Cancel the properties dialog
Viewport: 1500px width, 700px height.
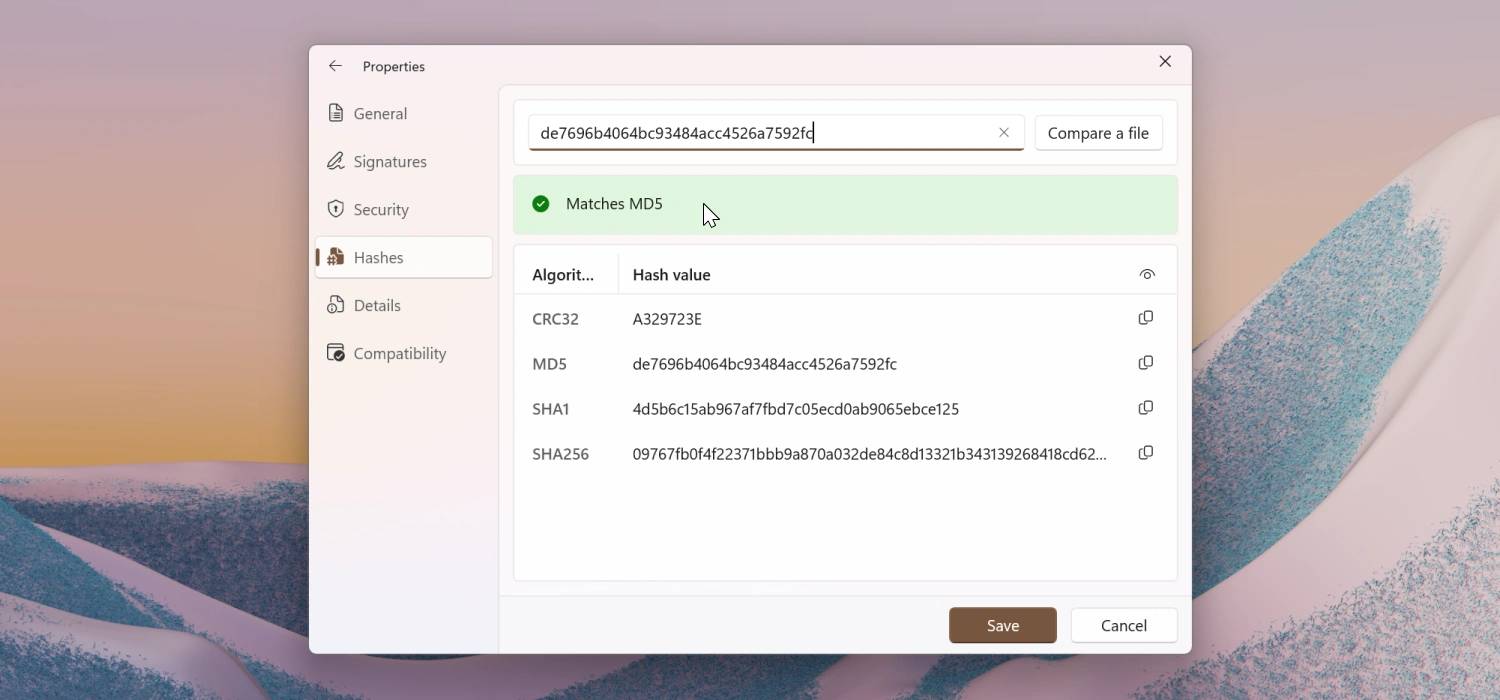[x=1123, y=624]
